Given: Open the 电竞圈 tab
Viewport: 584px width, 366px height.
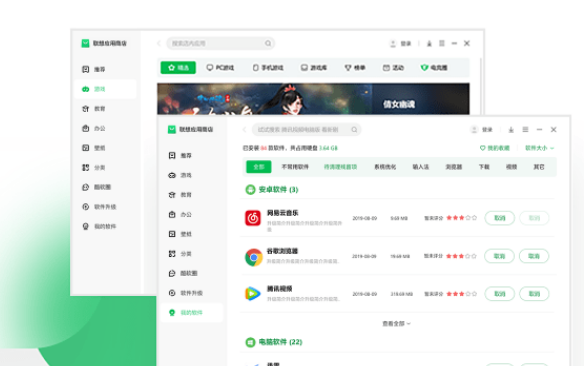Looking at the screenshot, I should 434,67.
